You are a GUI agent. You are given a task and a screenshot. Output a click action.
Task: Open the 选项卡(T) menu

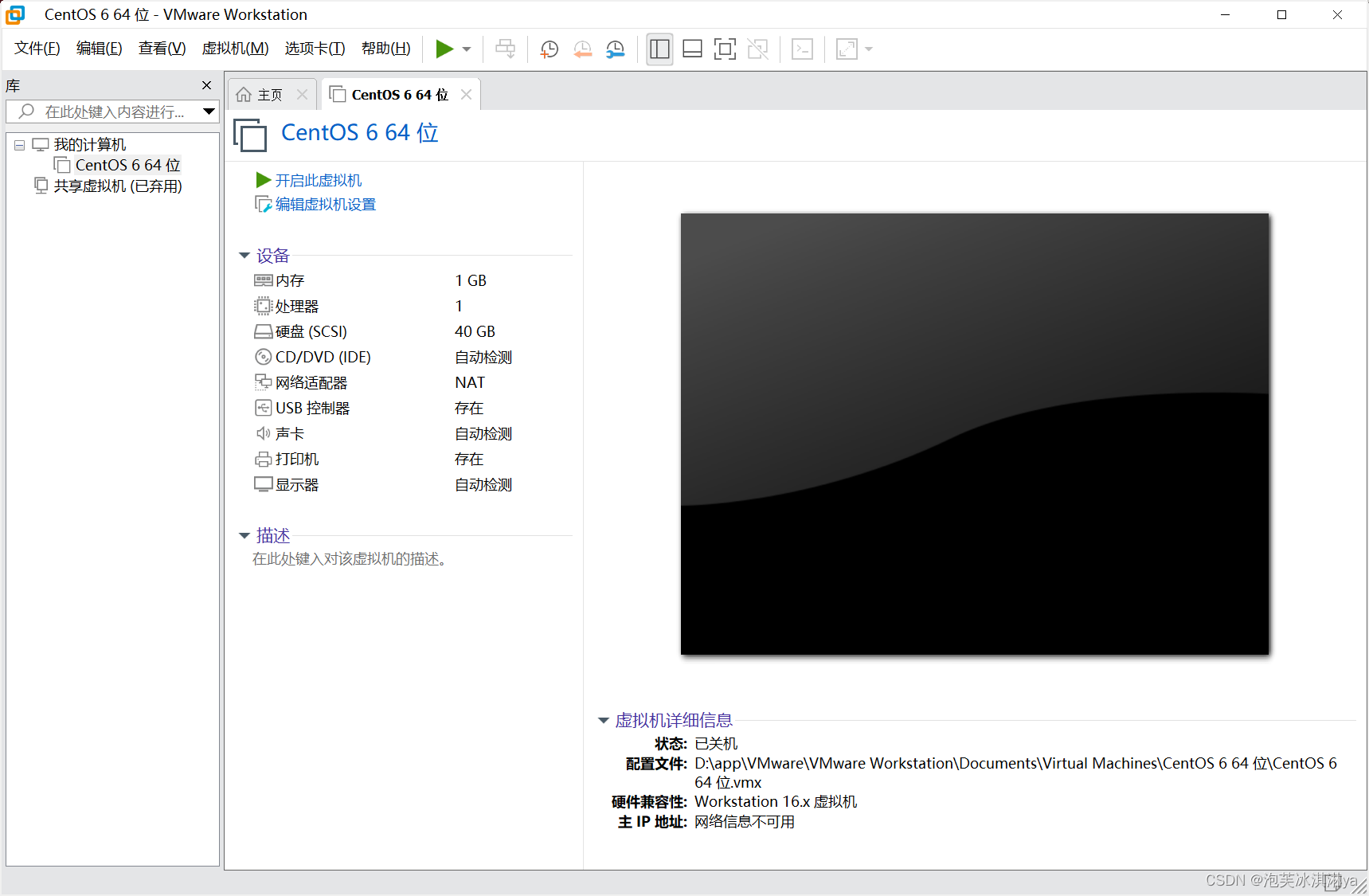[x=315, y=49]
